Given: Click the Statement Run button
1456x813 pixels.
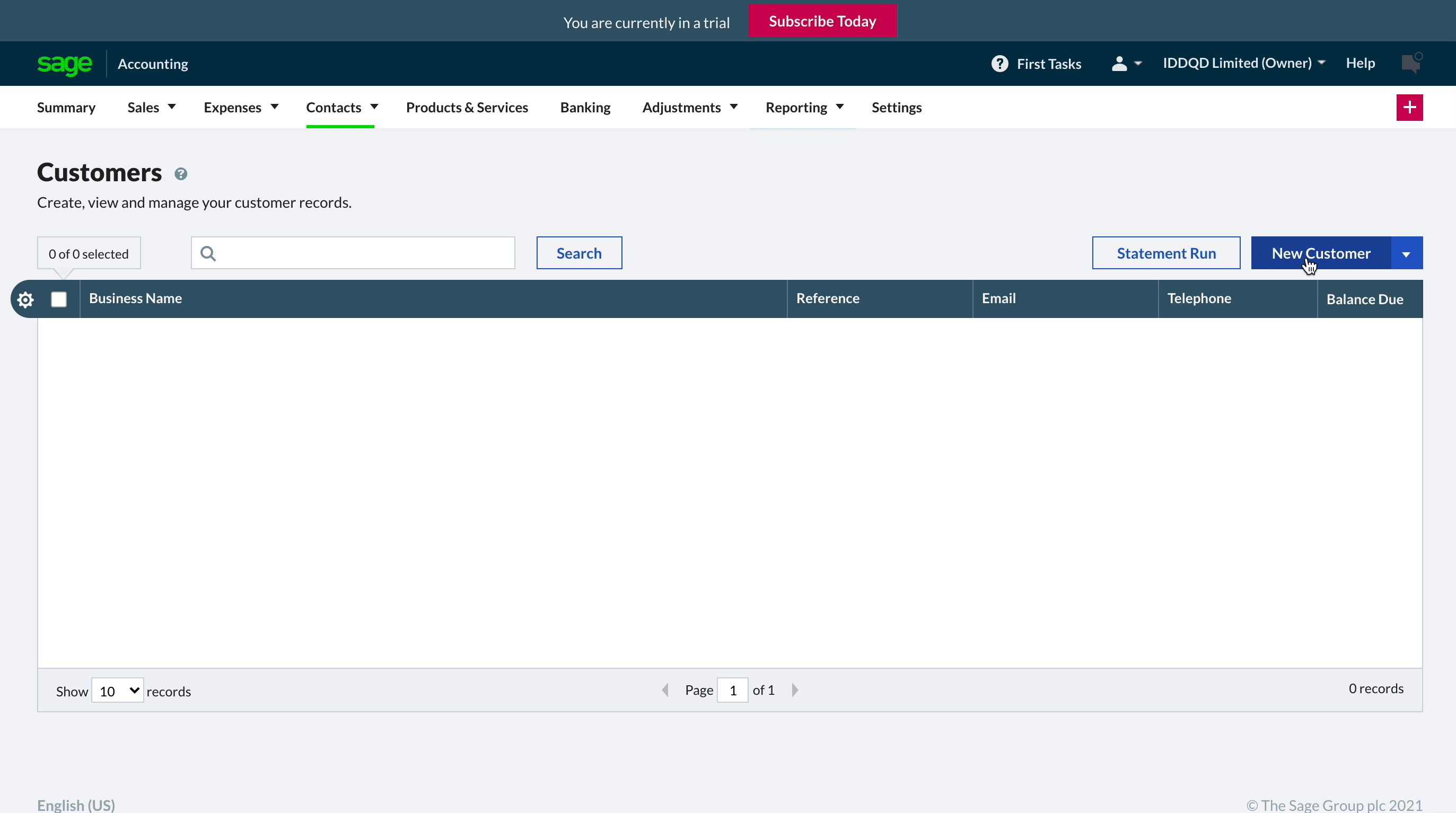Looking at the screenshot, I should (1166, 252).
